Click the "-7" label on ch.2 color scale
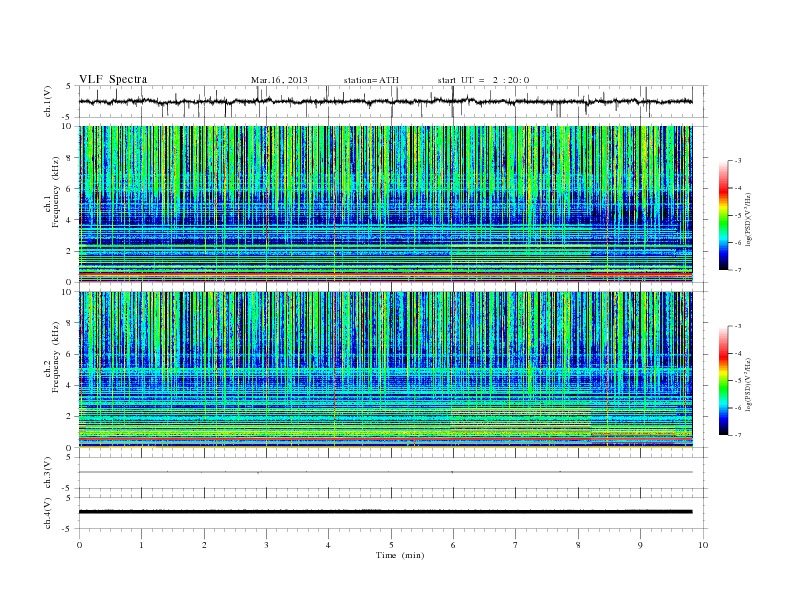 (737, 435)
